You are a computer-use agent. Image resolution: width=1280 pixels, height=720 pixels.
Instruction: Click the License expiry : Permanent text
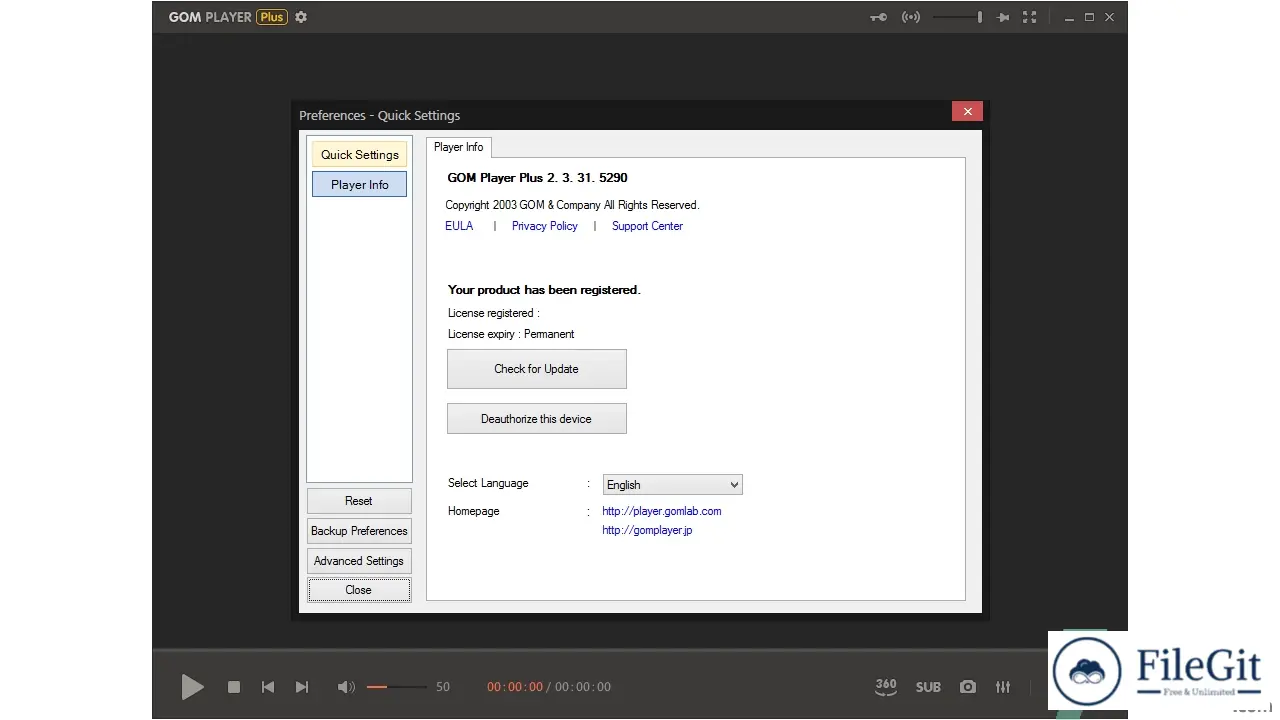[511, 334]
